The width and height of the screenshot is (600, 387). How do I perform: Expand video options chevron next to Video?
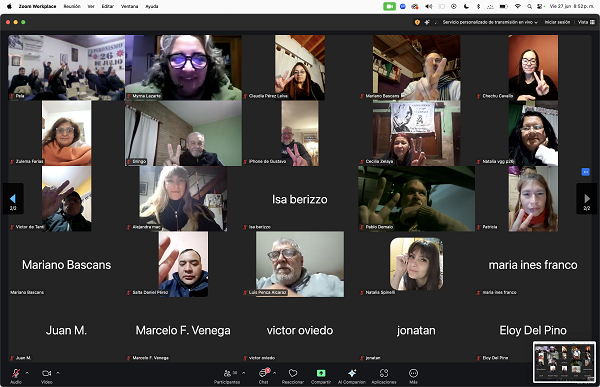(x=58, y=373)
